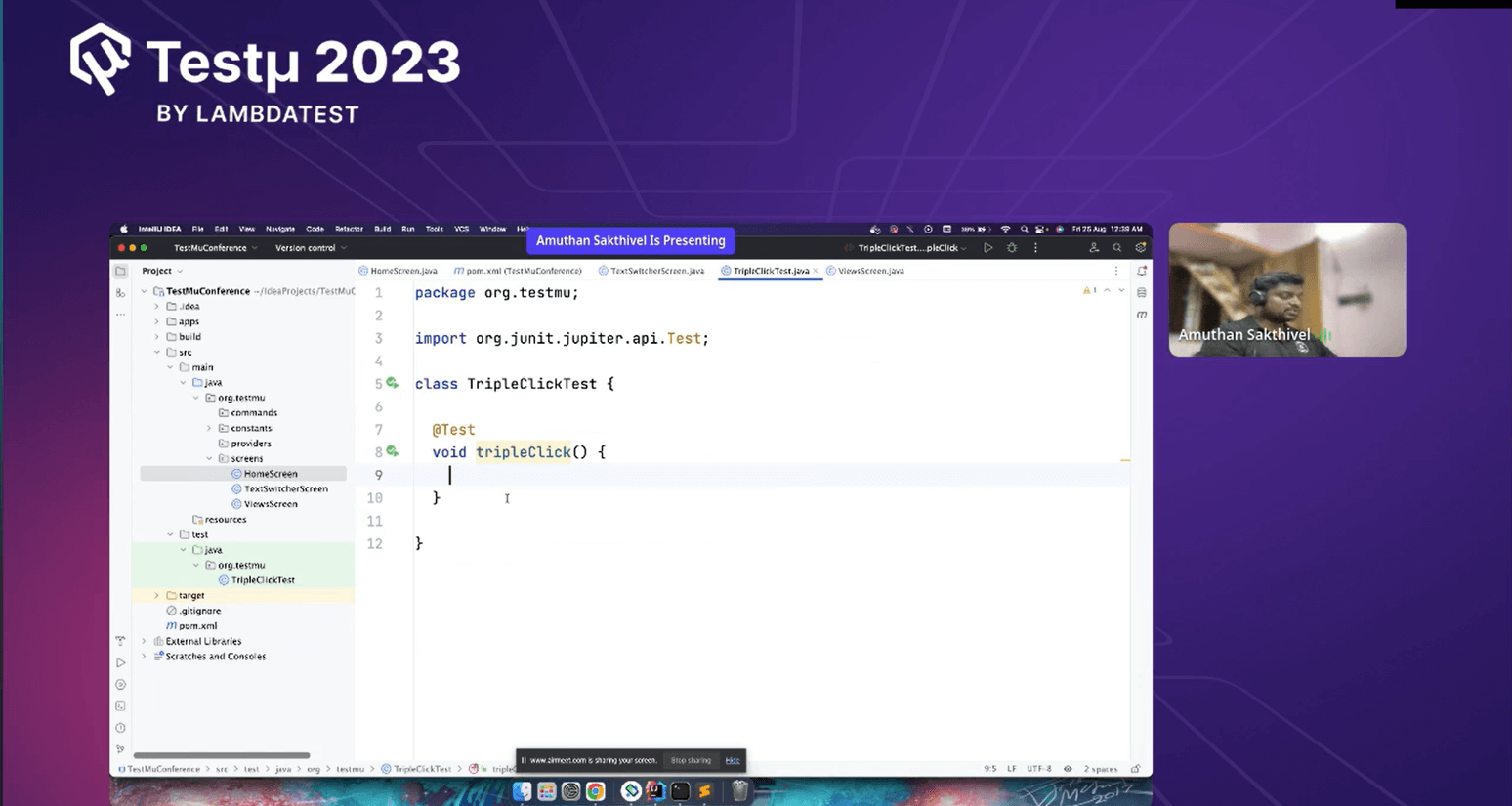Close the TripleClickTest.java tab

pos(816,271)
